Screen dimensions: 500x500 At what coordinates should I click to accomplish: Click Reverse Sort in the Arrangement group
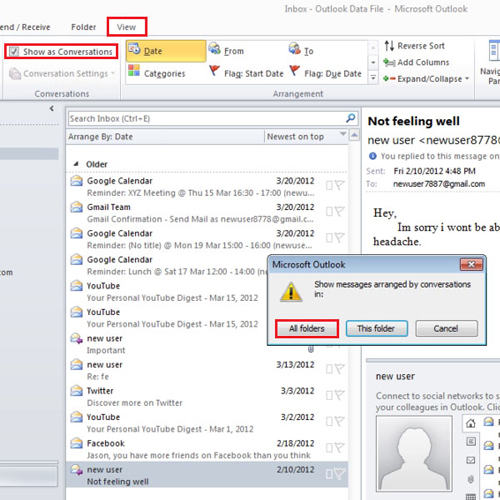coord(414,46)
